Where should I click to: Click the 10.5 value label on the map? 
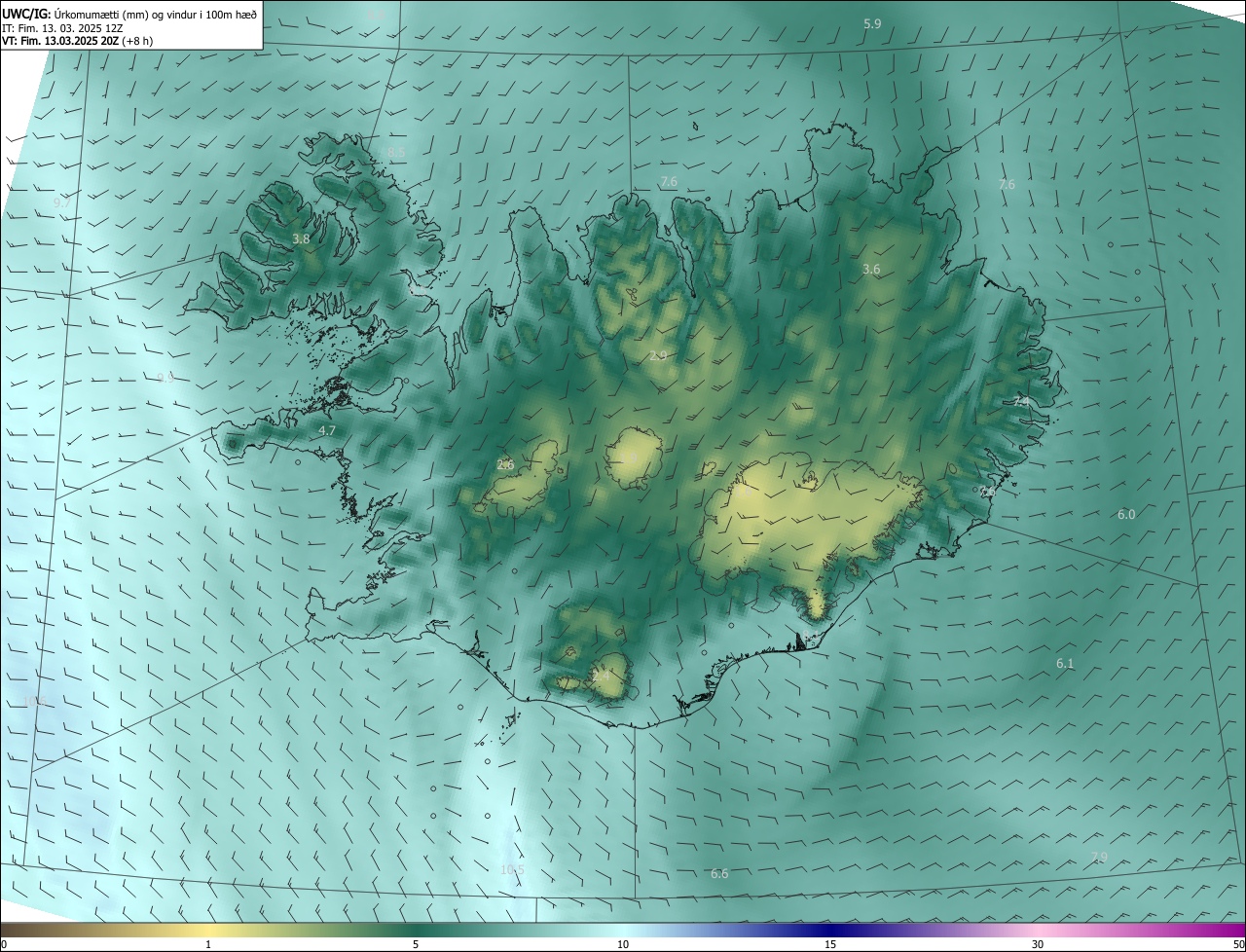click(x=512, y=870)
